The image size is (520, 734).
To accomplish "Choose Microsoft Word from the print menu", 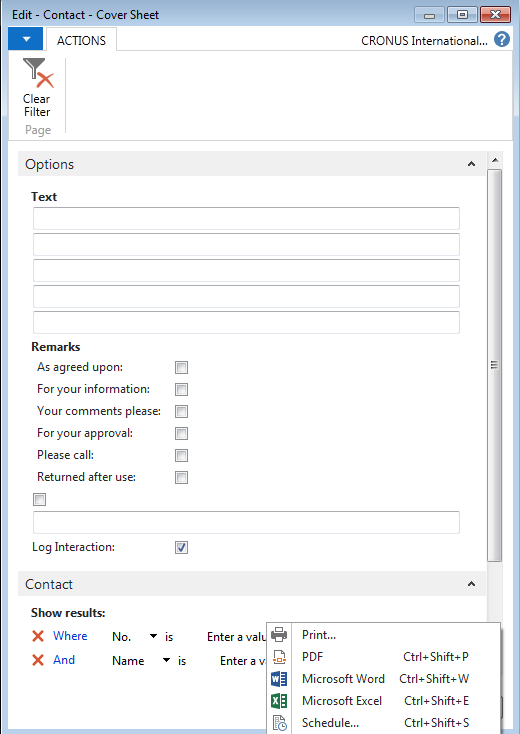I will pyautogui.click(x=343, y=679).
